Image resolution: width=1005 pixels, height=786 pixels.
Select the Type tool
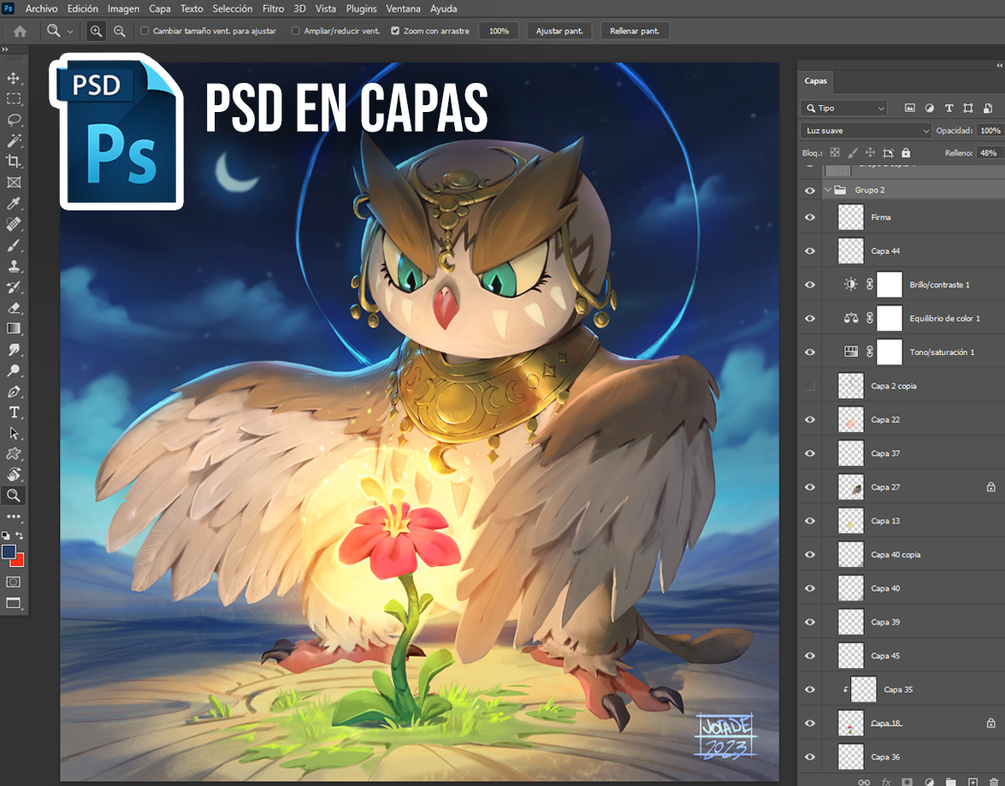(x=13, y=412)
